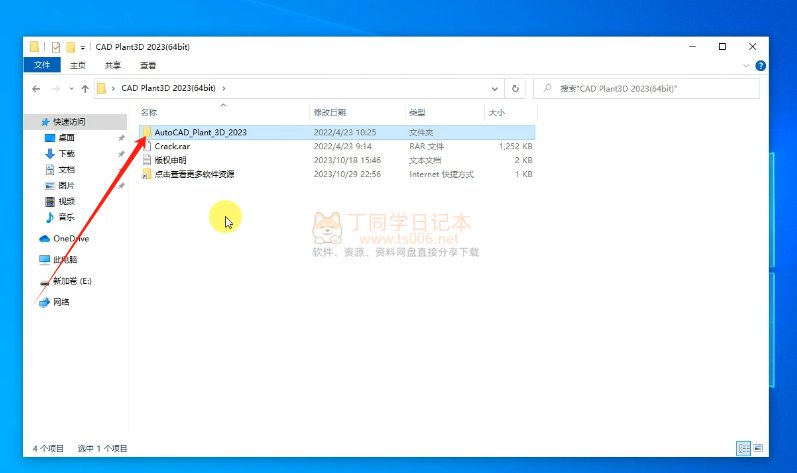Open the 版权申明 text document

(x=170, y=160)
